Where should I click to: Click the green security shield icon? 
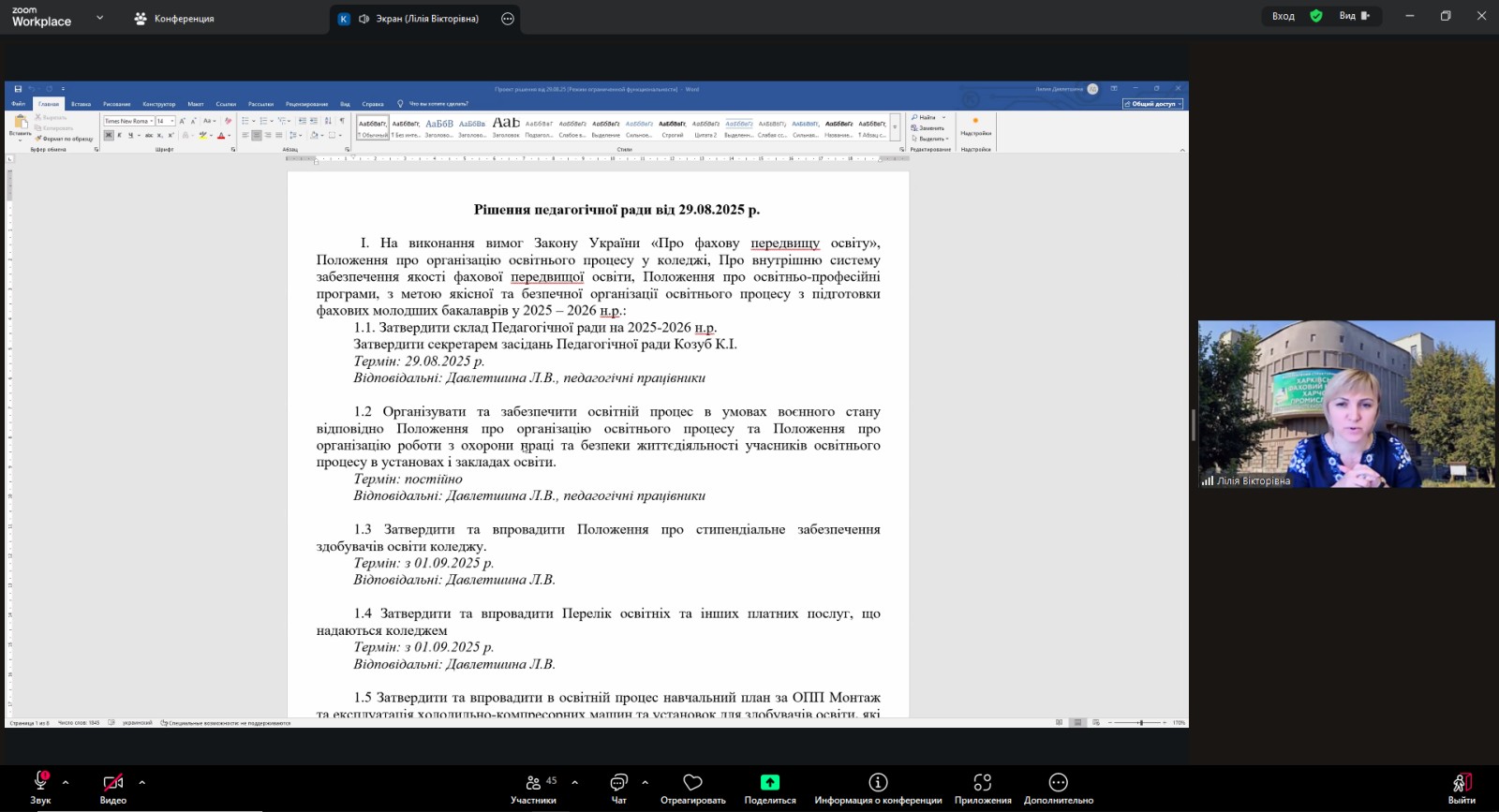point(1316,16)
